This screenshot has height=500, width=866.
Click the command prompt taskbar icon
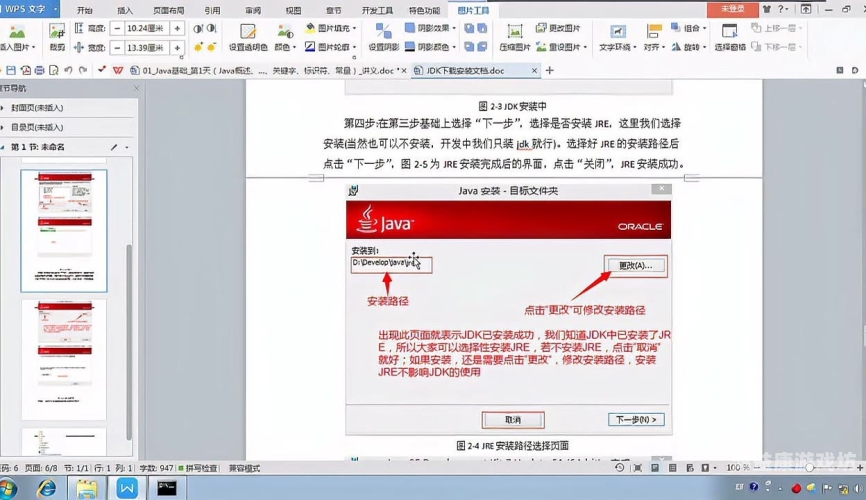[166, 488]
